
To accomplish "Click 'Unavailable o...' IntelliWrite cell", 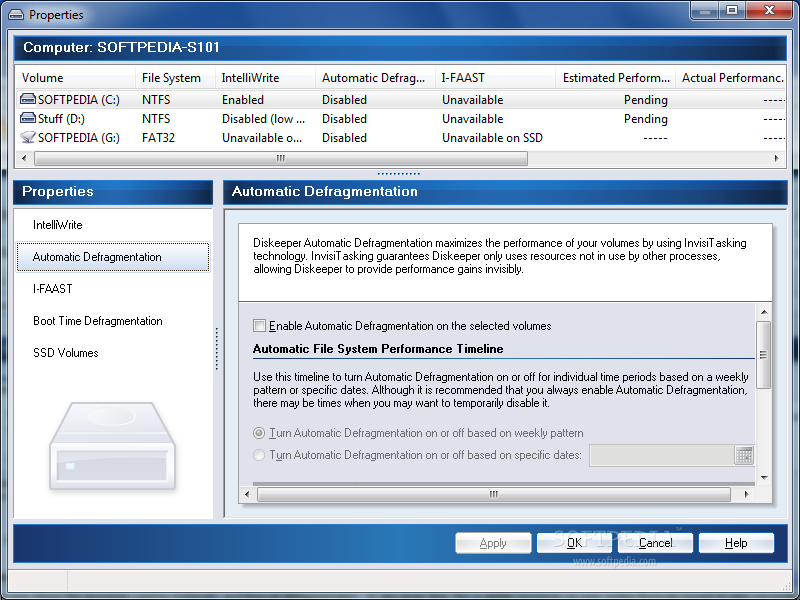I will coord(262,138).
